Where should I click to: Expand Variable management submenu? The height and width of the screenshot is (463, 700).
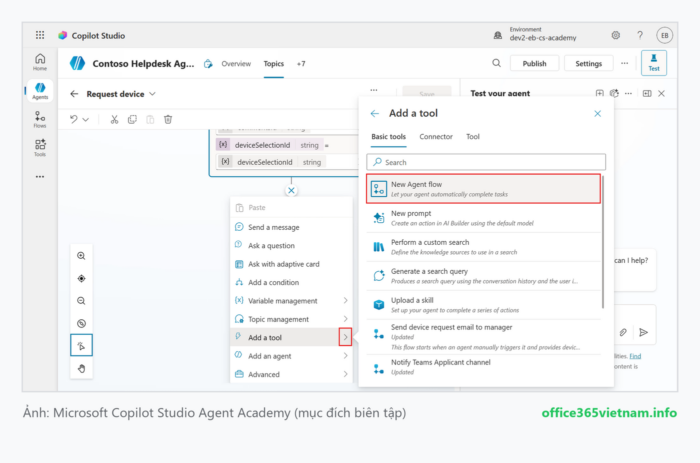(x=345, y=300)
